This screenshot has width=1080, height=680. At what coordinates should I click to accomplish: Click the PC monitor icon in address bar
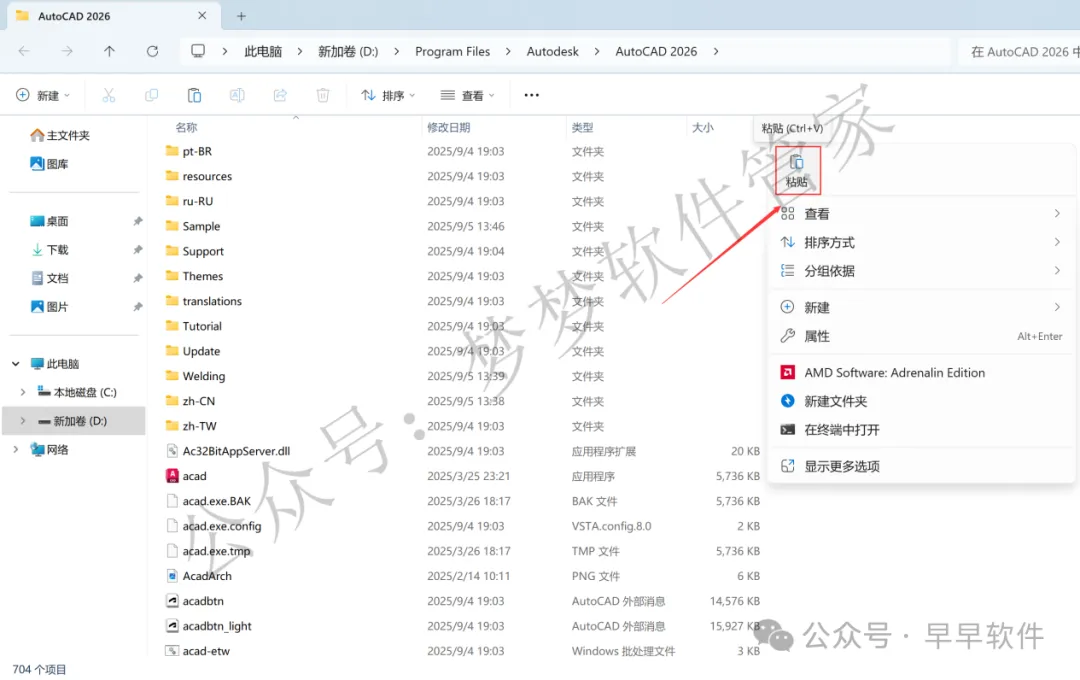[x=198, y=51]
